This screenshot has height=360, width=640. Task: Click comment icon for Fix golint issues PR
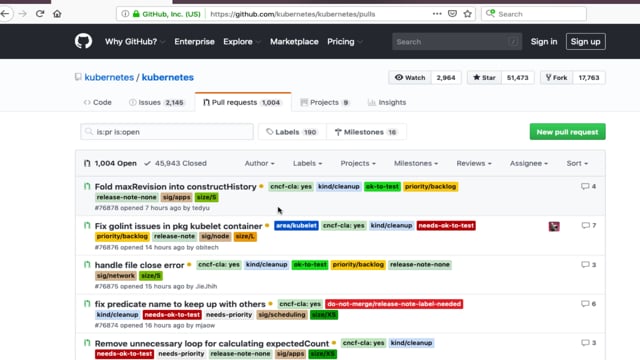(585, 225)
